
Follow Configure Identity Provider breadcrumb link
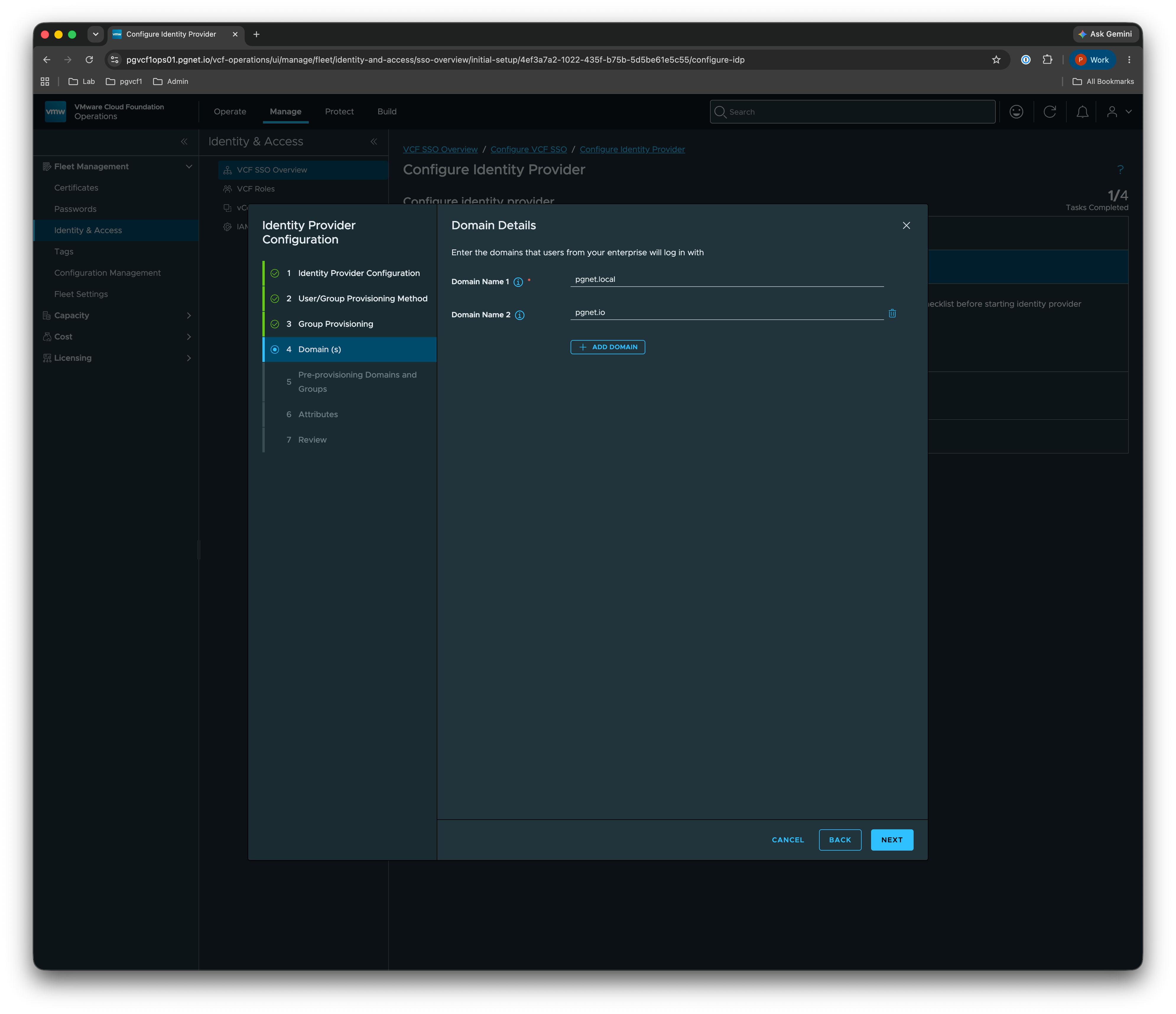pyautogui.click(x=632, y=149)
